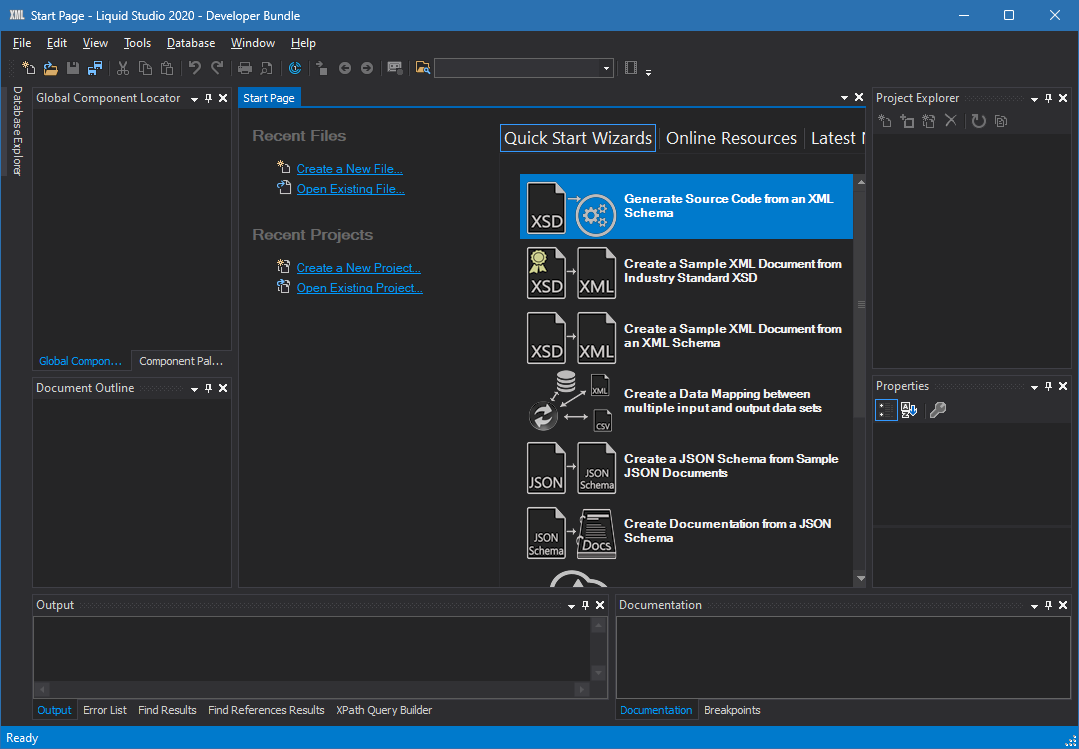Launch Create Data Mapping wizard
1079x749 pixels.
(x=686, y=401)
